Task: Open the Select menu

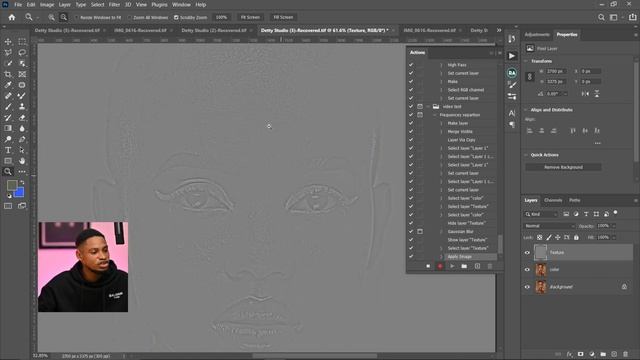Action: [x=97, y=5]
